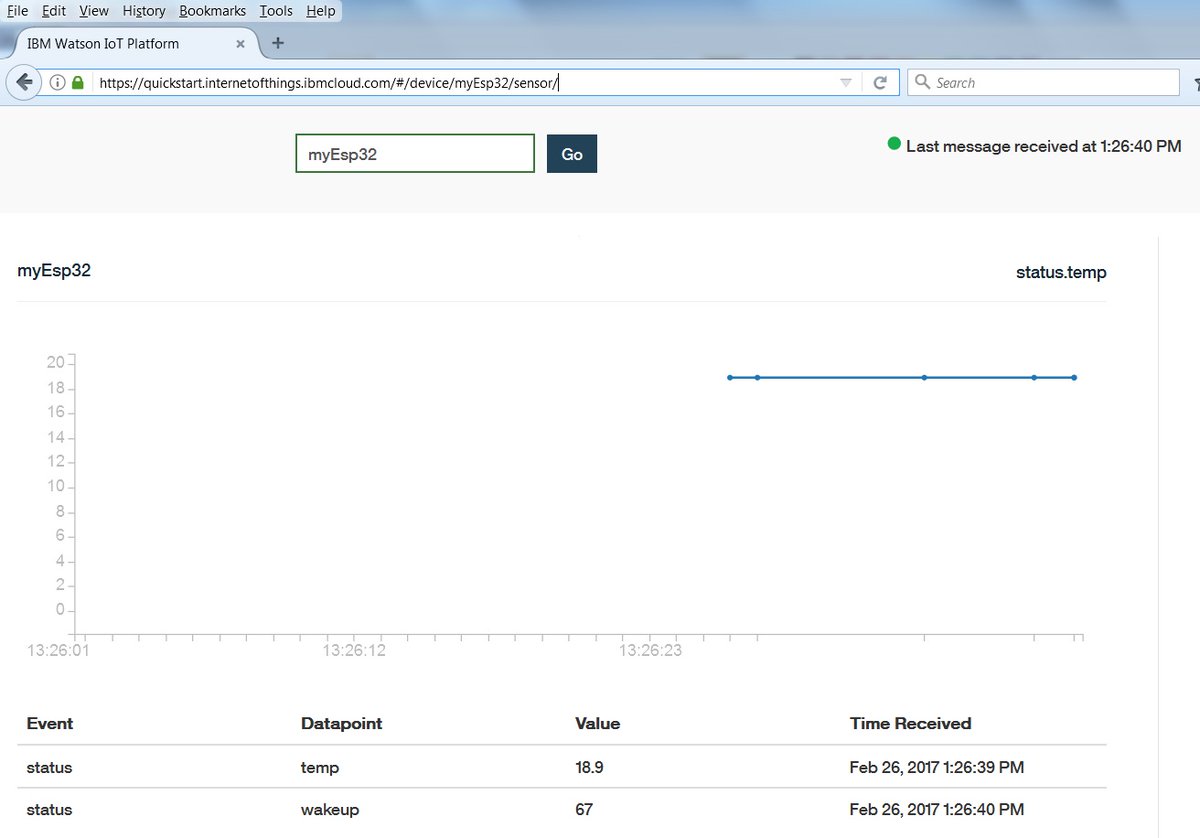Click the green padlock security icon
This screenshot has height=838, width=1200.
78,83
